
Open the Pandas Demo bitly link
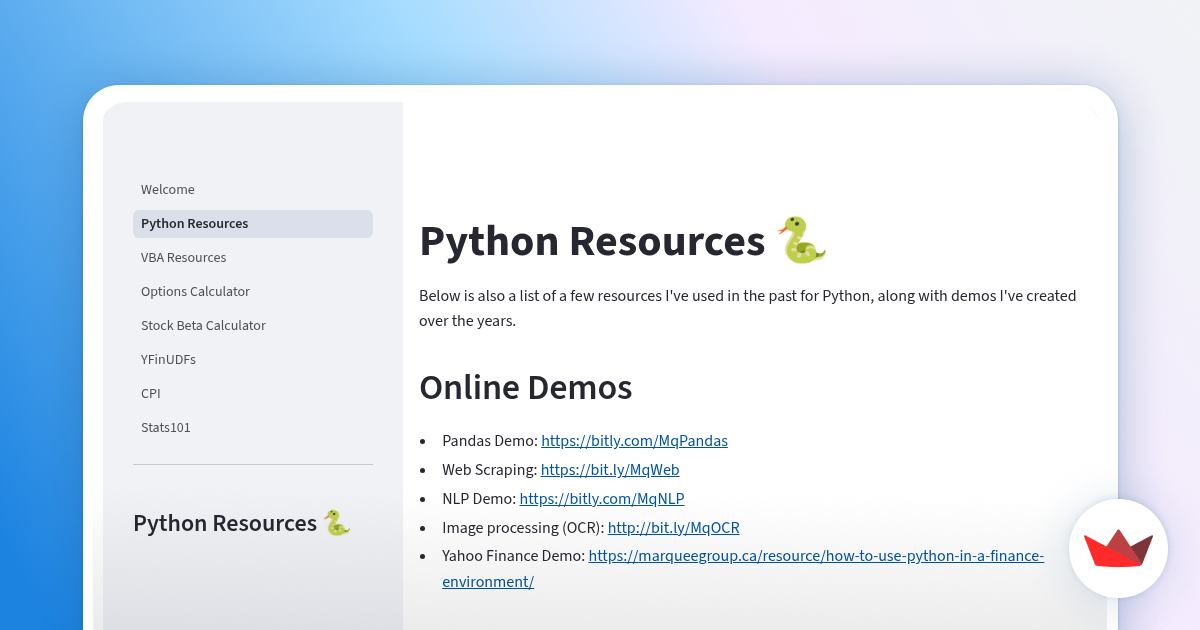[634, 441]
